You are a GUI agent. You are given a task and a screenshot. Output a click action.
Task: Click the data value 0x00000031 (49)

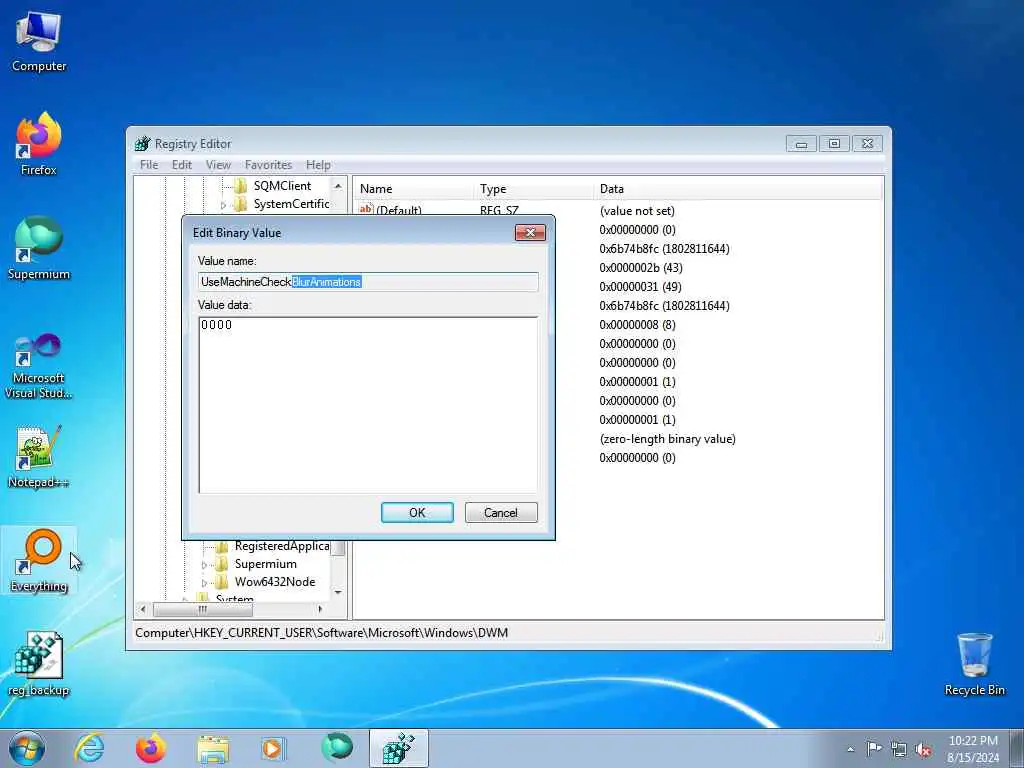[x=641, y=287]
